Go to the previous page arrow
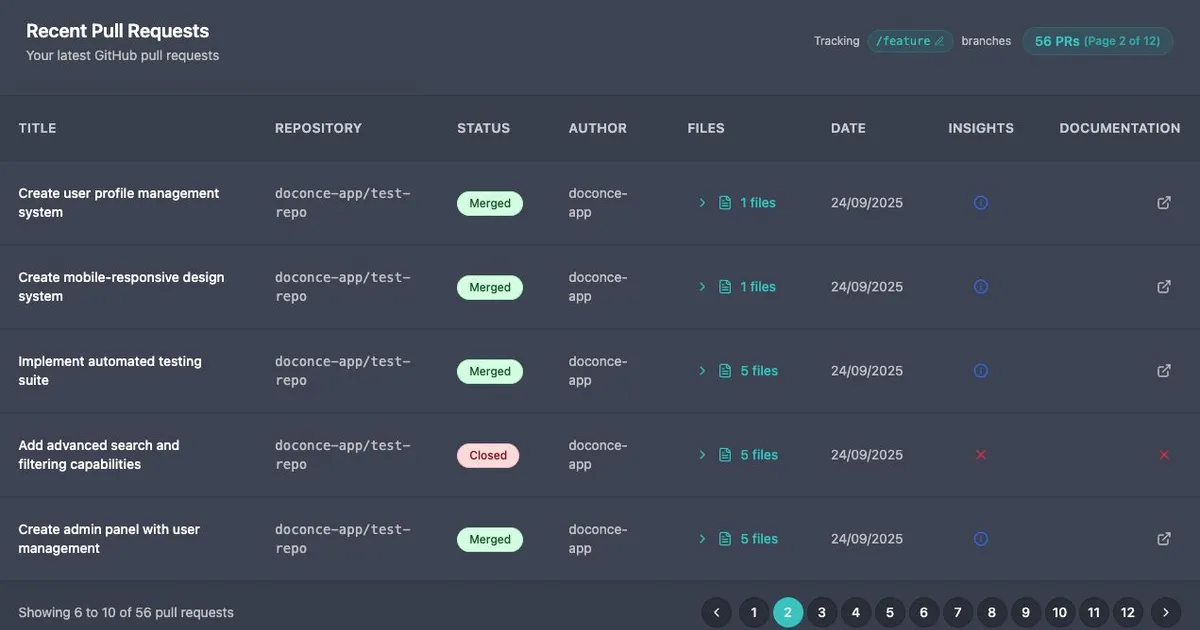The image size is (1200, 630). [717, 612]
